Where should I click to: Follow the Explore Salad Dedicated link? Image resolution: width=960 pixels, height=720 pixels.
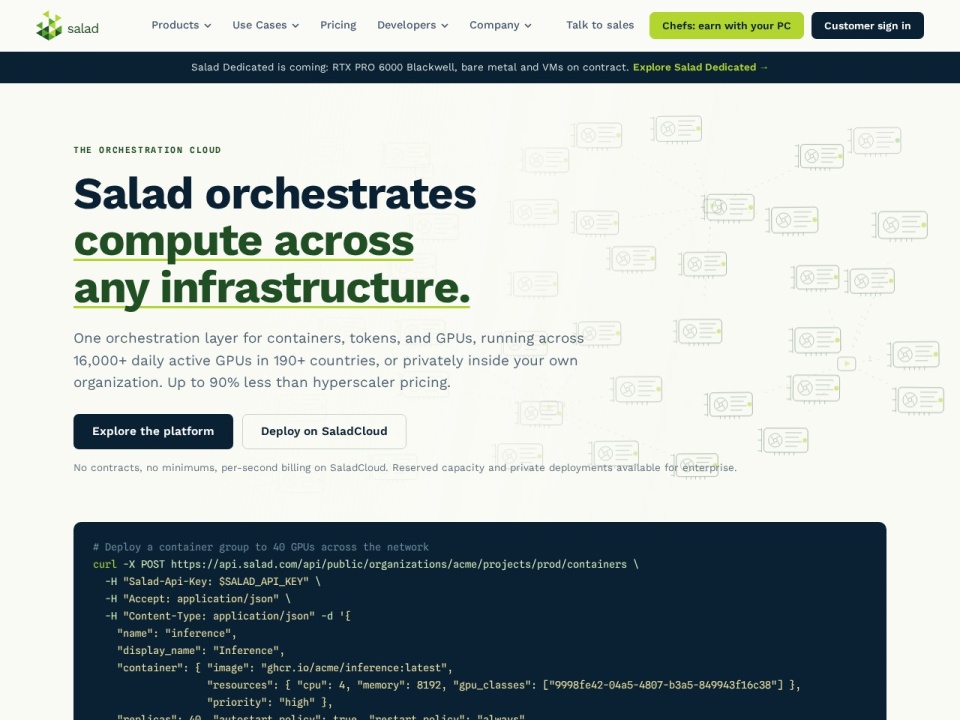(x=700, y=67)
